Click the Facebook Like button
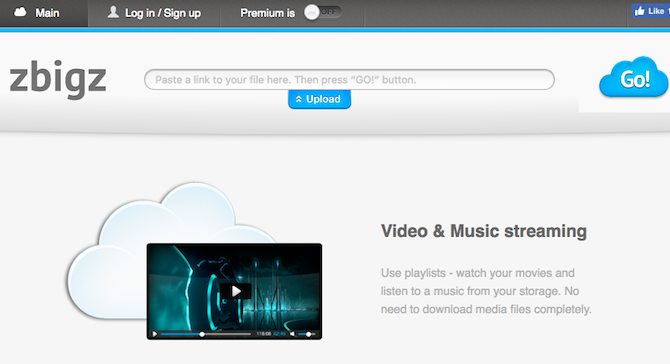Image resolution: width=670 pixels, height=364 pixels. tap(651, 11)
